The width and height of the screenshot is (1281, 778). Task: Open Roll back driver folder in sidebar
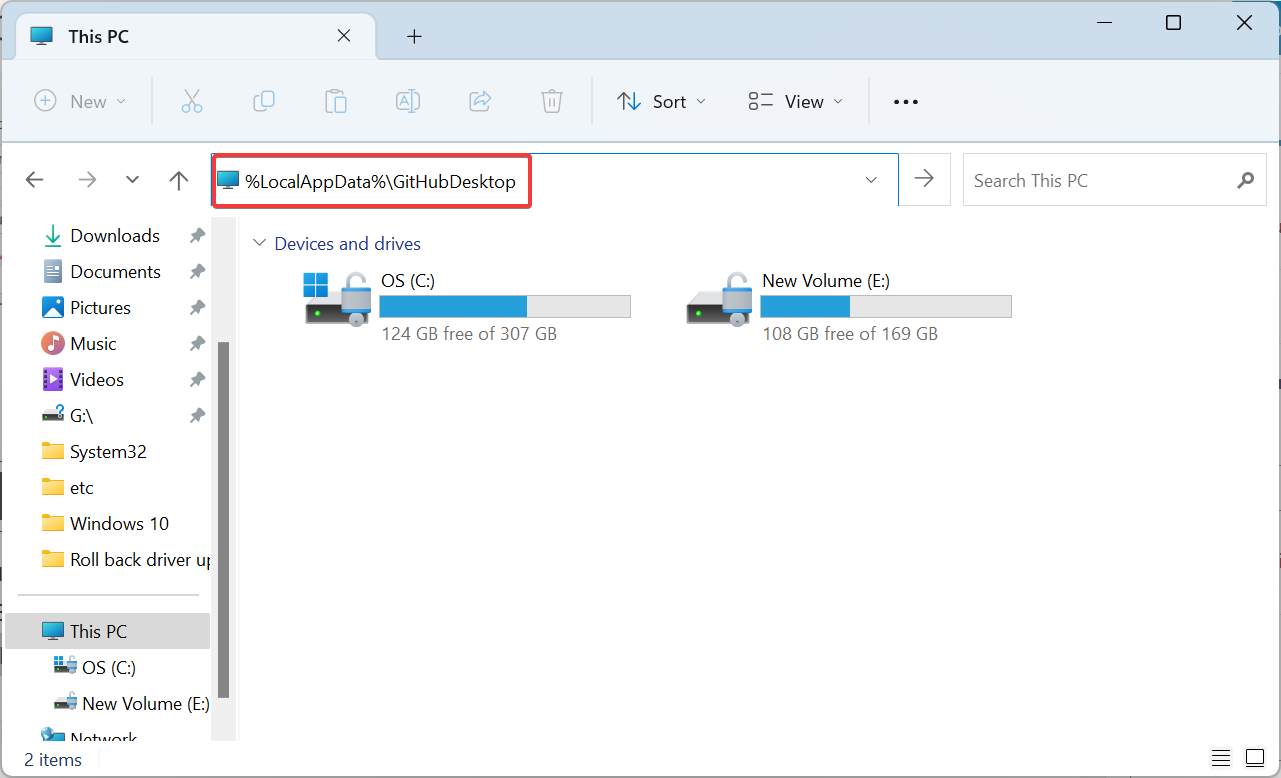pyautogui.click(x=126, y=560)
